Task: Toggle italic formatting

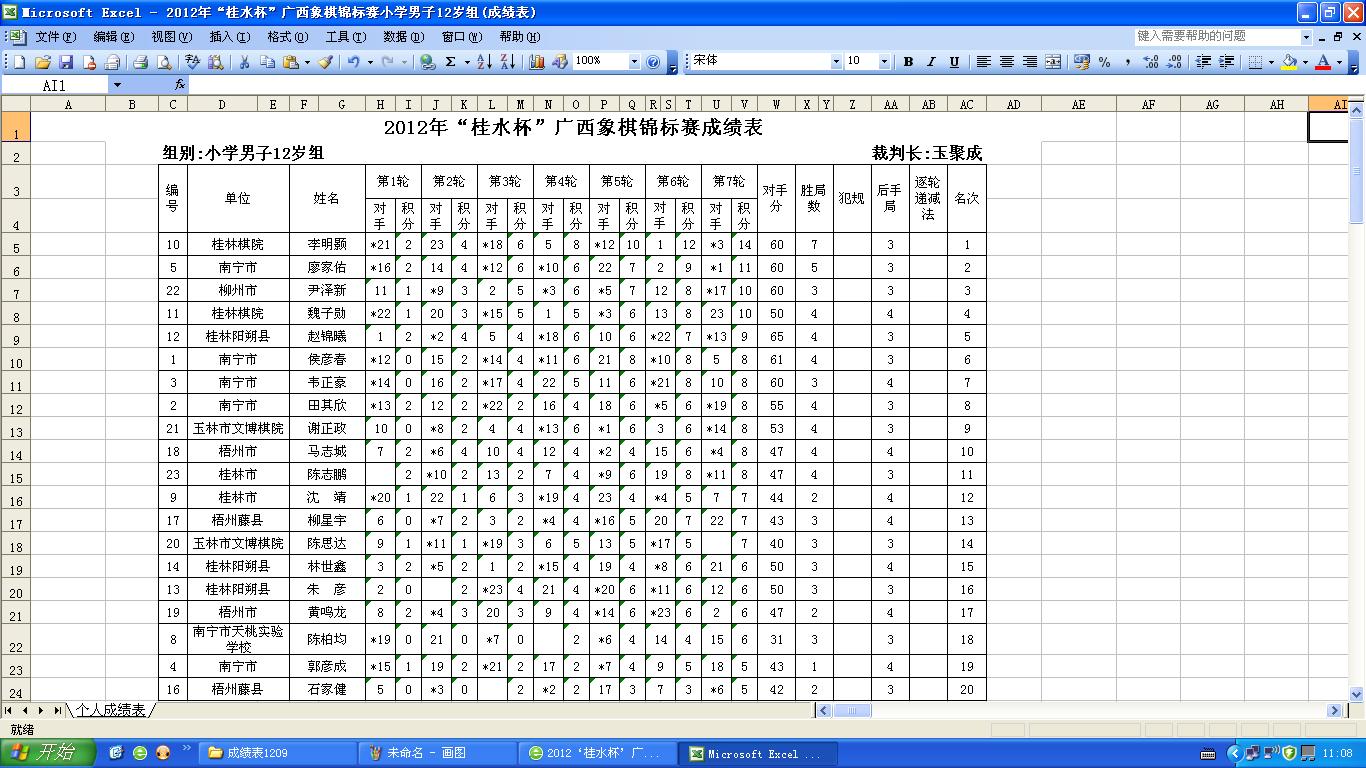Action: 931,61
